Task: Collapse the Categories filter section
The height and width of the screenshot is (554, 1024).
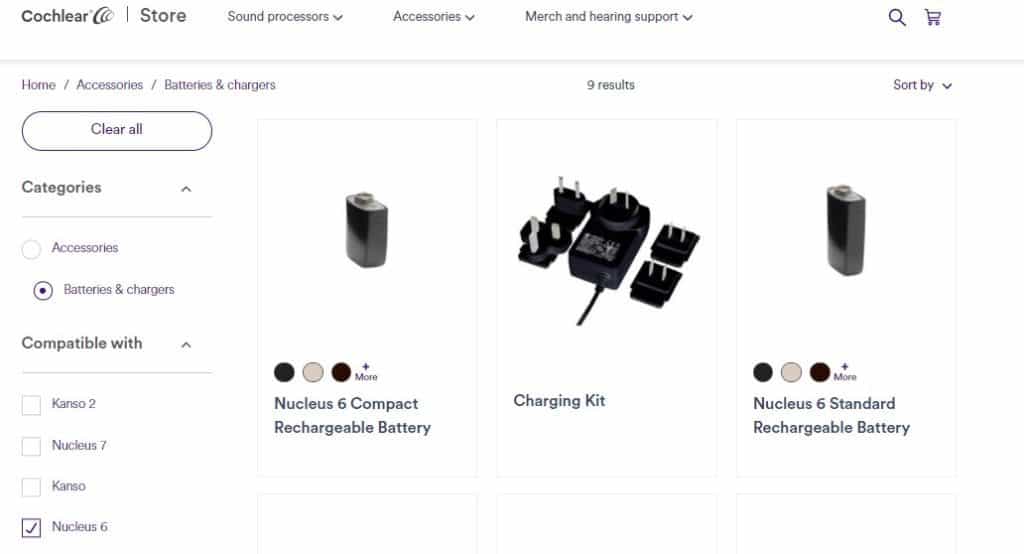Action: [x=186, y=189]
